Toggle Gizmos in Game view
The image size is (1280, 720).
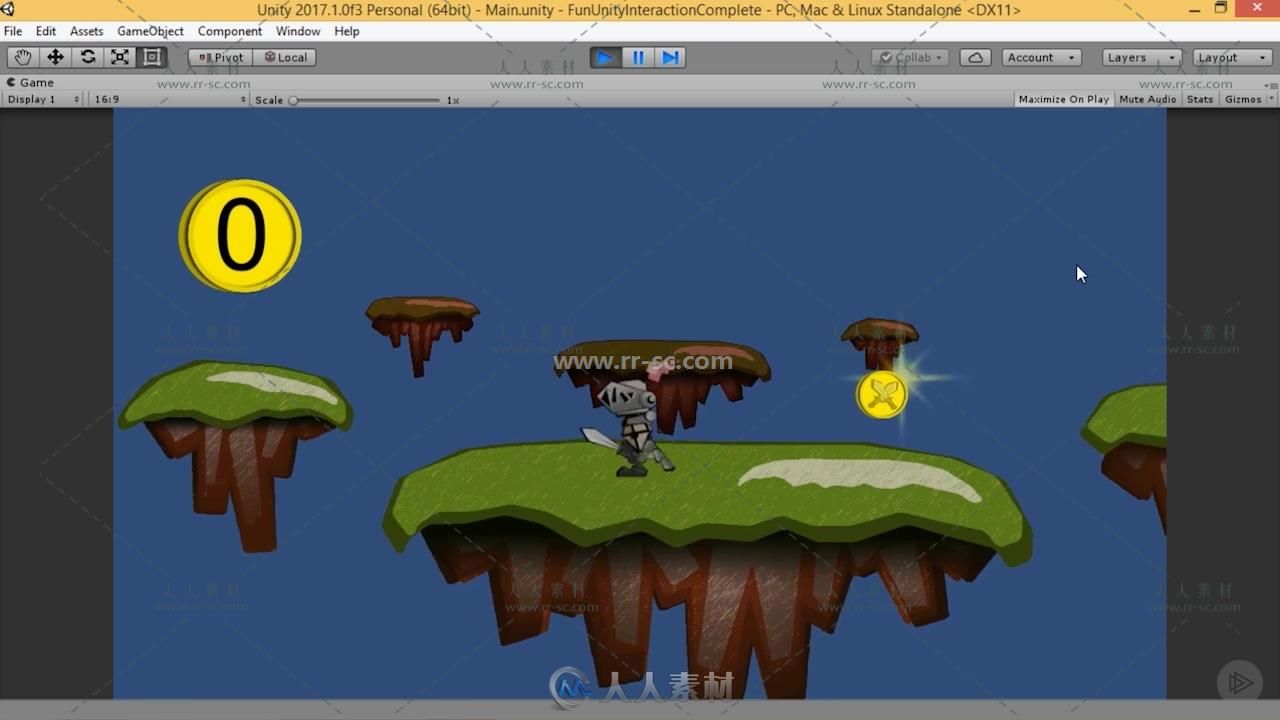1243,99
